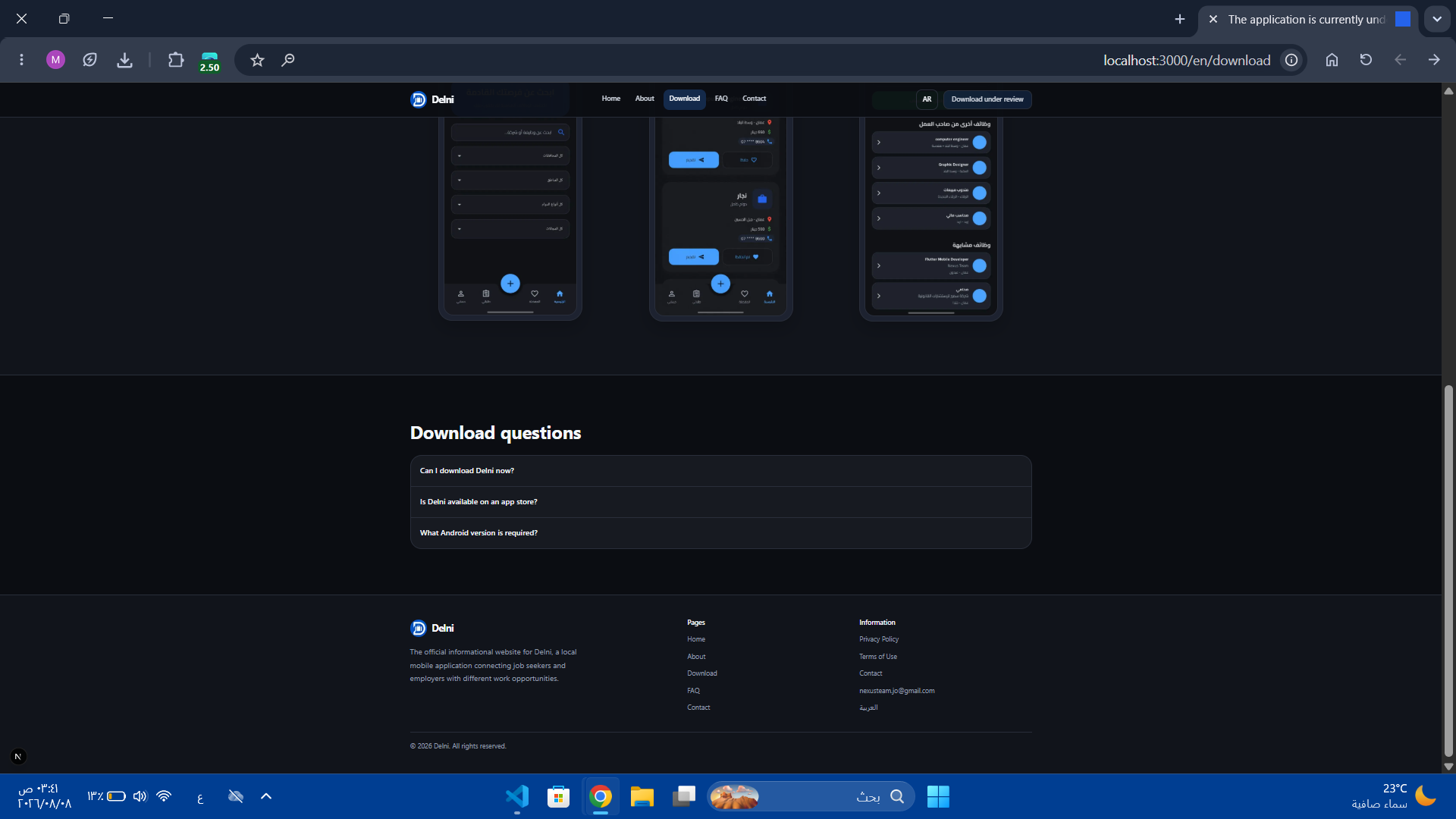This screenshot has width=1456, height=819.
Task: Open File Explorer from taskbar
Action: [x=642, y=796]
